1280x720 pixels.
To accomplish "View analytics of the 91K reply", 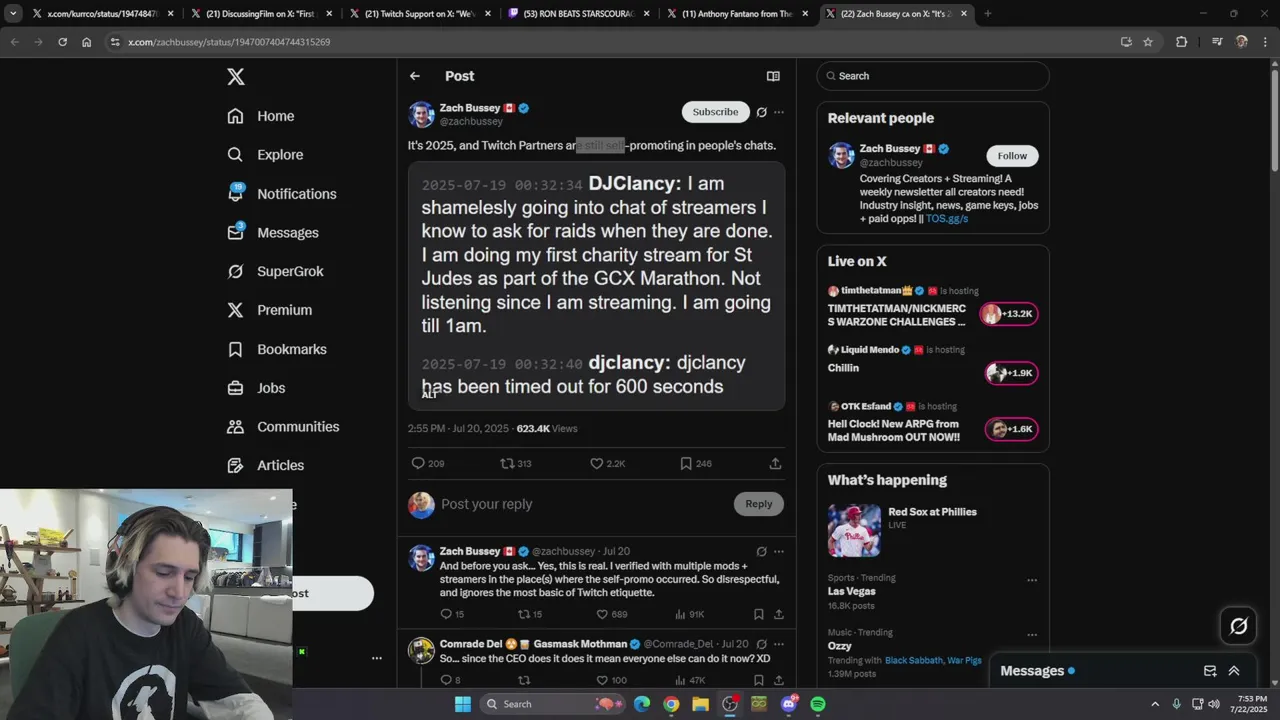I will click(x=690, y=614).
